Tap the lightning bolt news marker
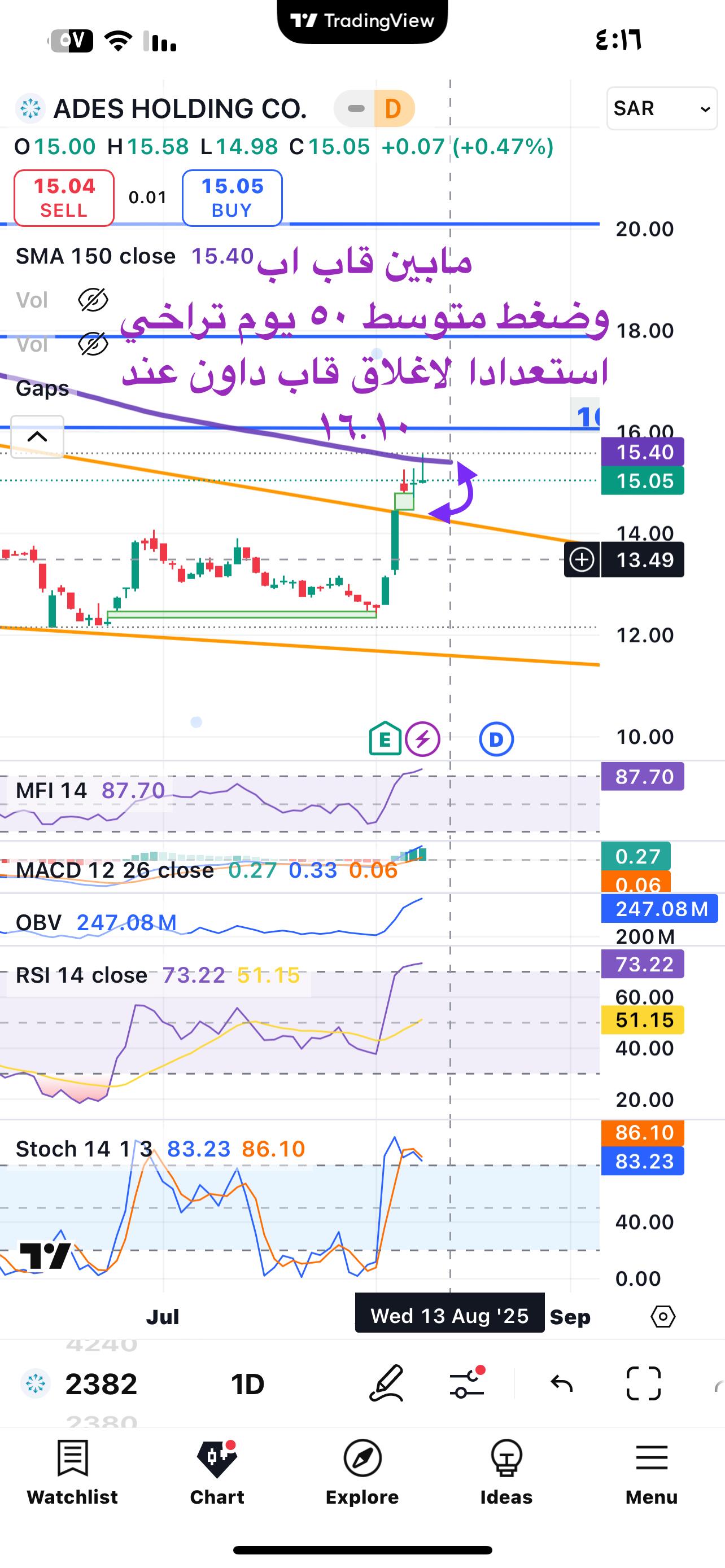 [423, 739]
